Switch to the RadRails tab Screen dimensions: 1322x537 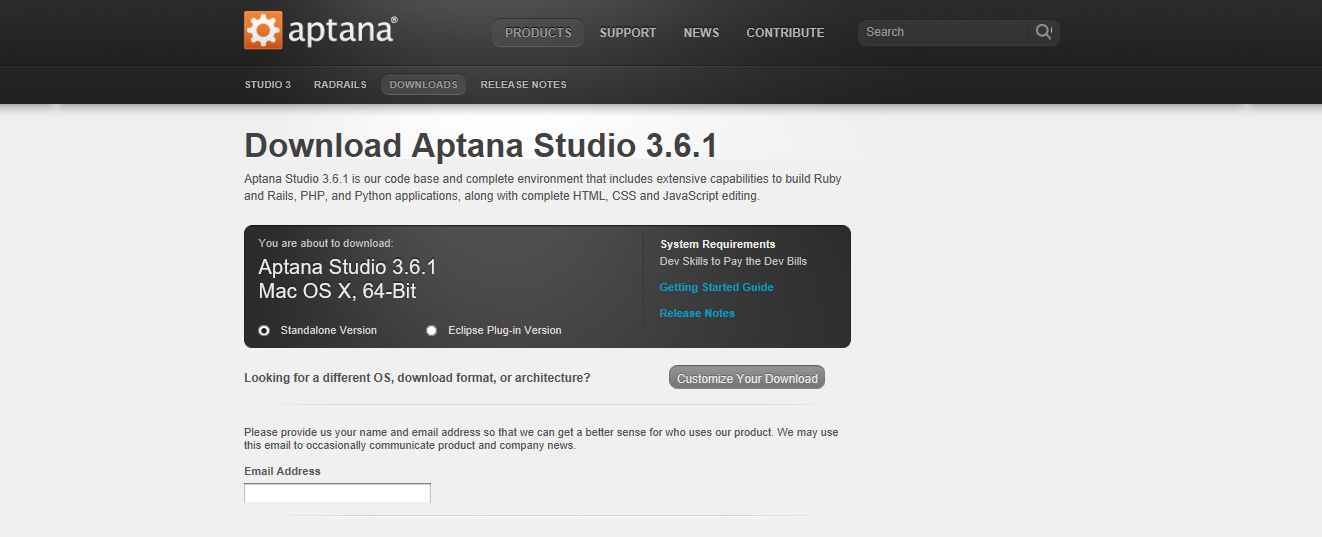tap(340, 85)
